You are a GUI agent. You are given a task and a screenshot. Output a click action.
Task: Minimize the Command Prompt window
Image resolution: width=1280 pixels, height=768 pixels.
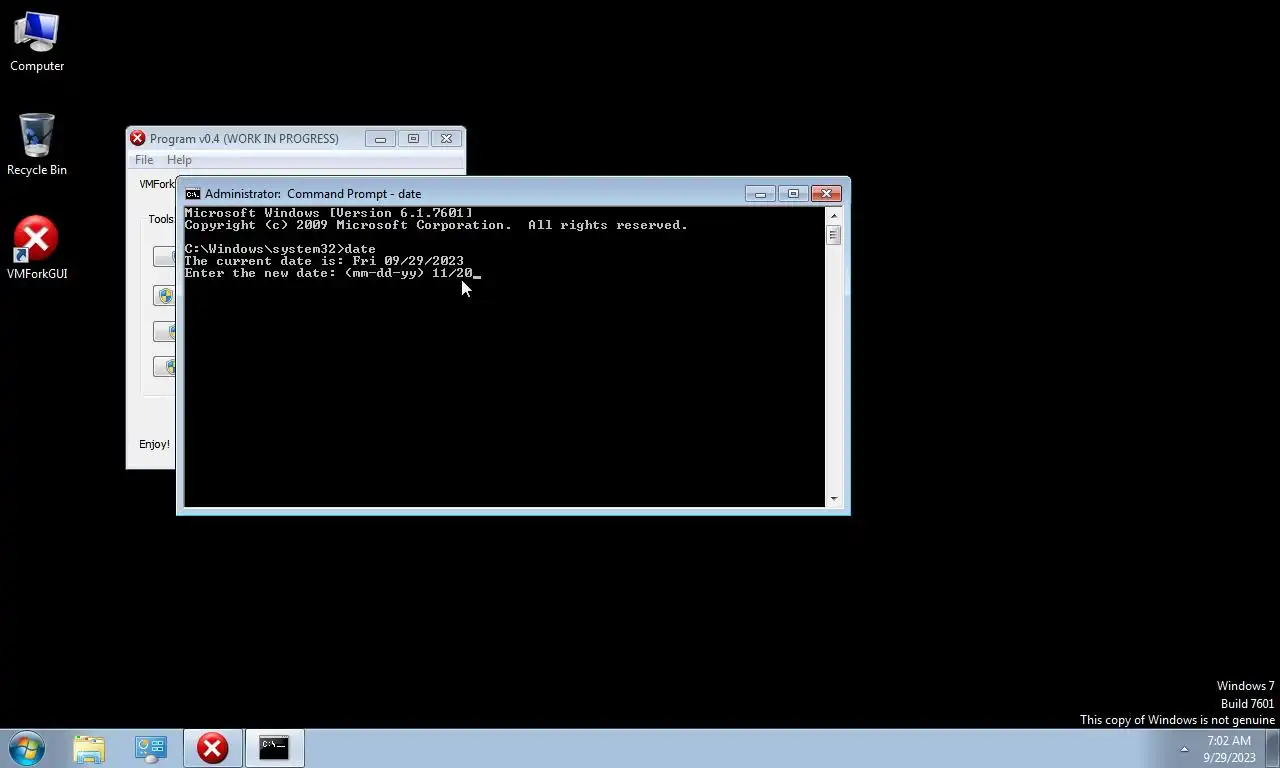coord(760,194)
